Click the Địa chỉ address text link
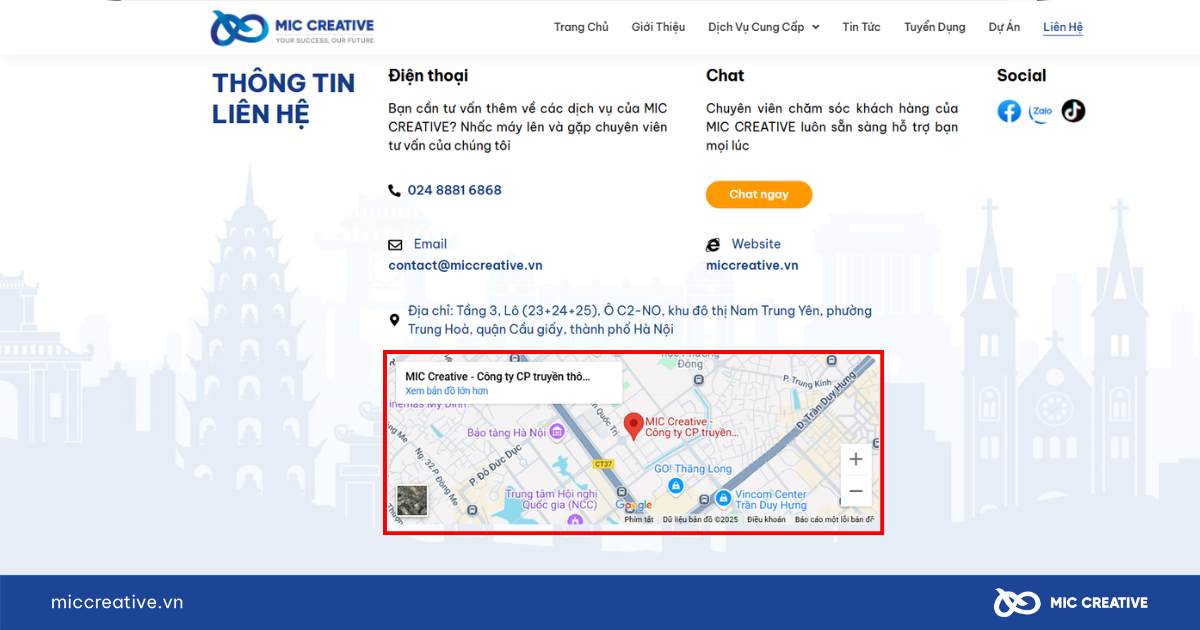The image size is (1200, 630). [x=640, y=320]
